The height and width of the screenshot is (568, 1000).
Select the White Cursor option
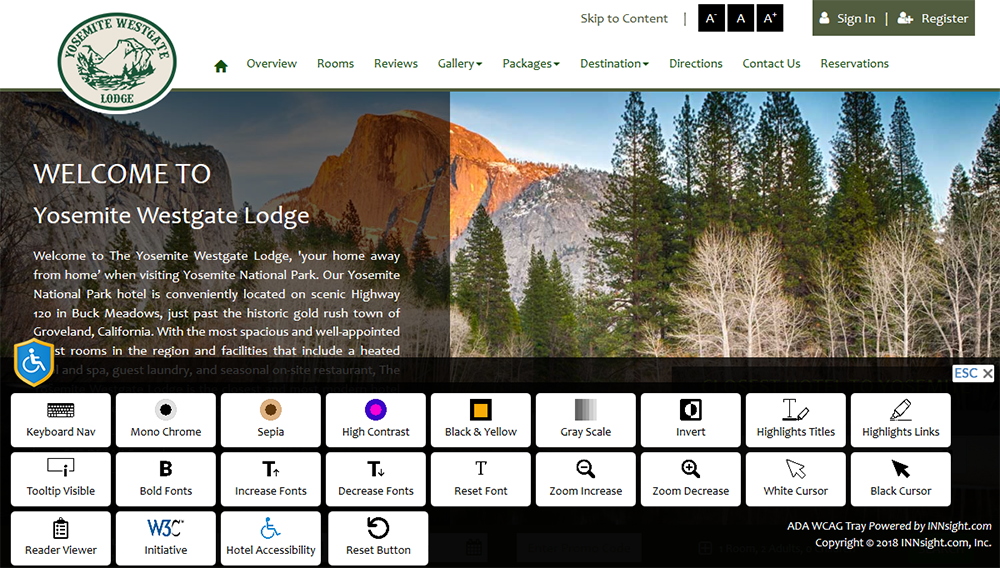(796, 479)
